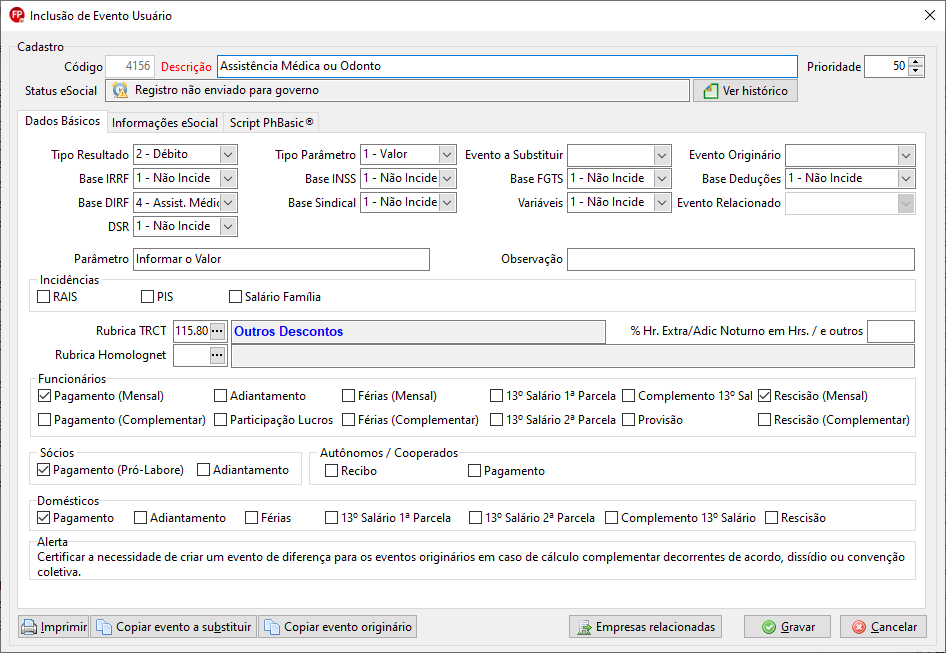Expand Variáveis dropdown
946x653 pixels.
point(662,203)
